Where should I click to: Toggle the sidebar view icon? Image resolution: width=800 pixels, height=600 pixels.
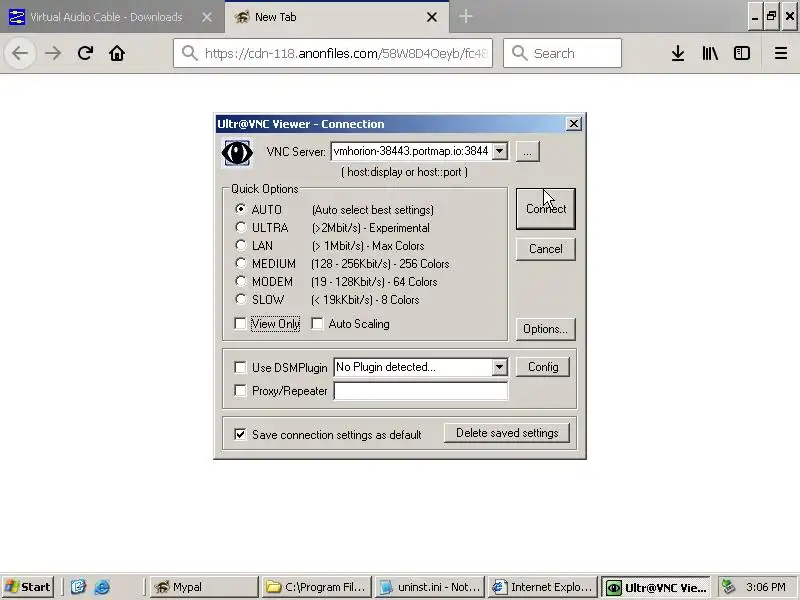[x=741, y=53]
